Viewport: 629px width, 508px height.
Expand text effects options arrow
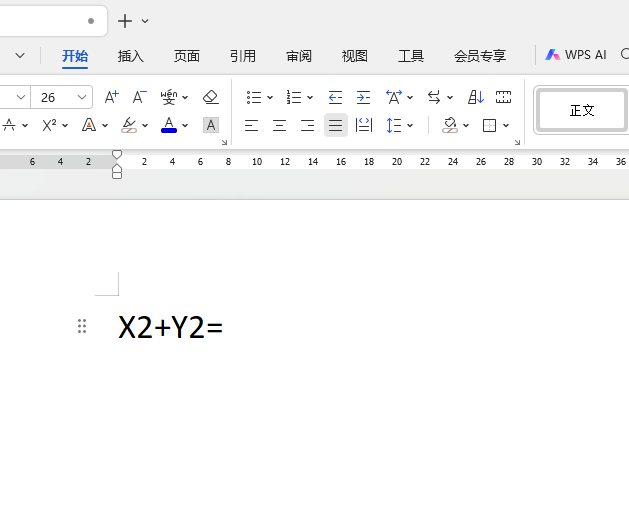pos(105,126)
